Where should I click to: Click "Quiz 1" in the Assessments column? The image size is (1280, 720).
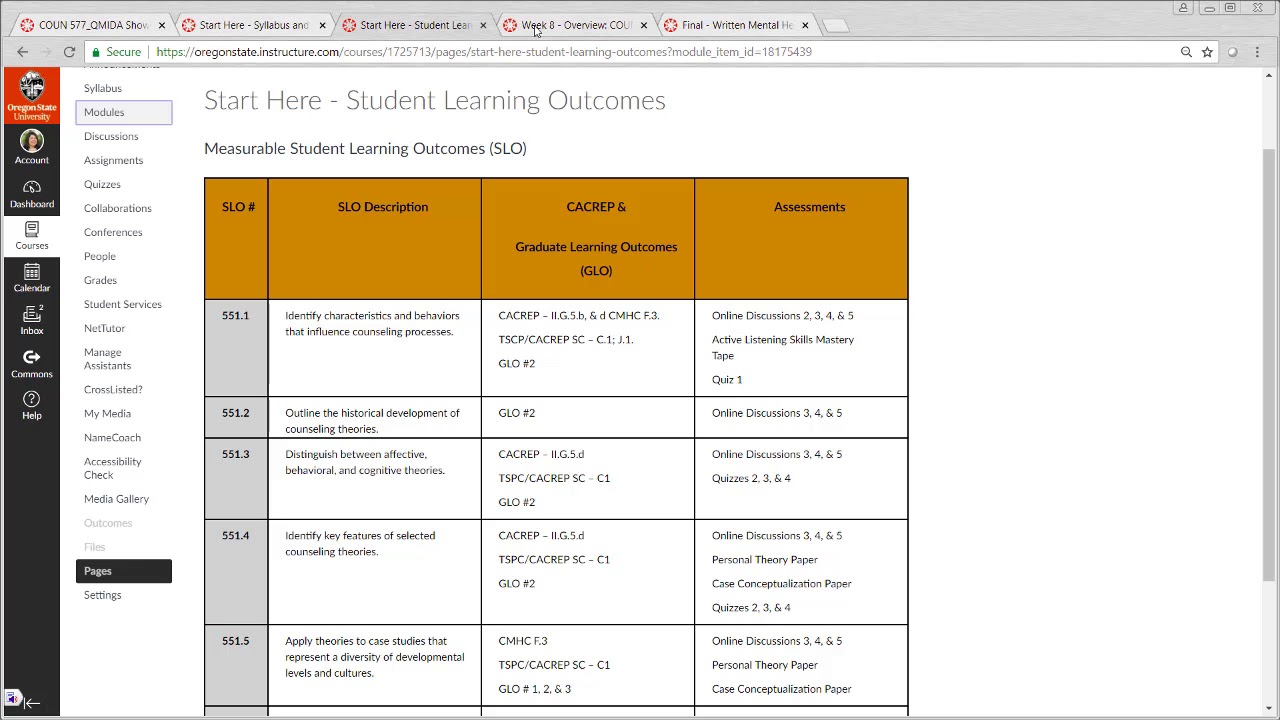727,380
